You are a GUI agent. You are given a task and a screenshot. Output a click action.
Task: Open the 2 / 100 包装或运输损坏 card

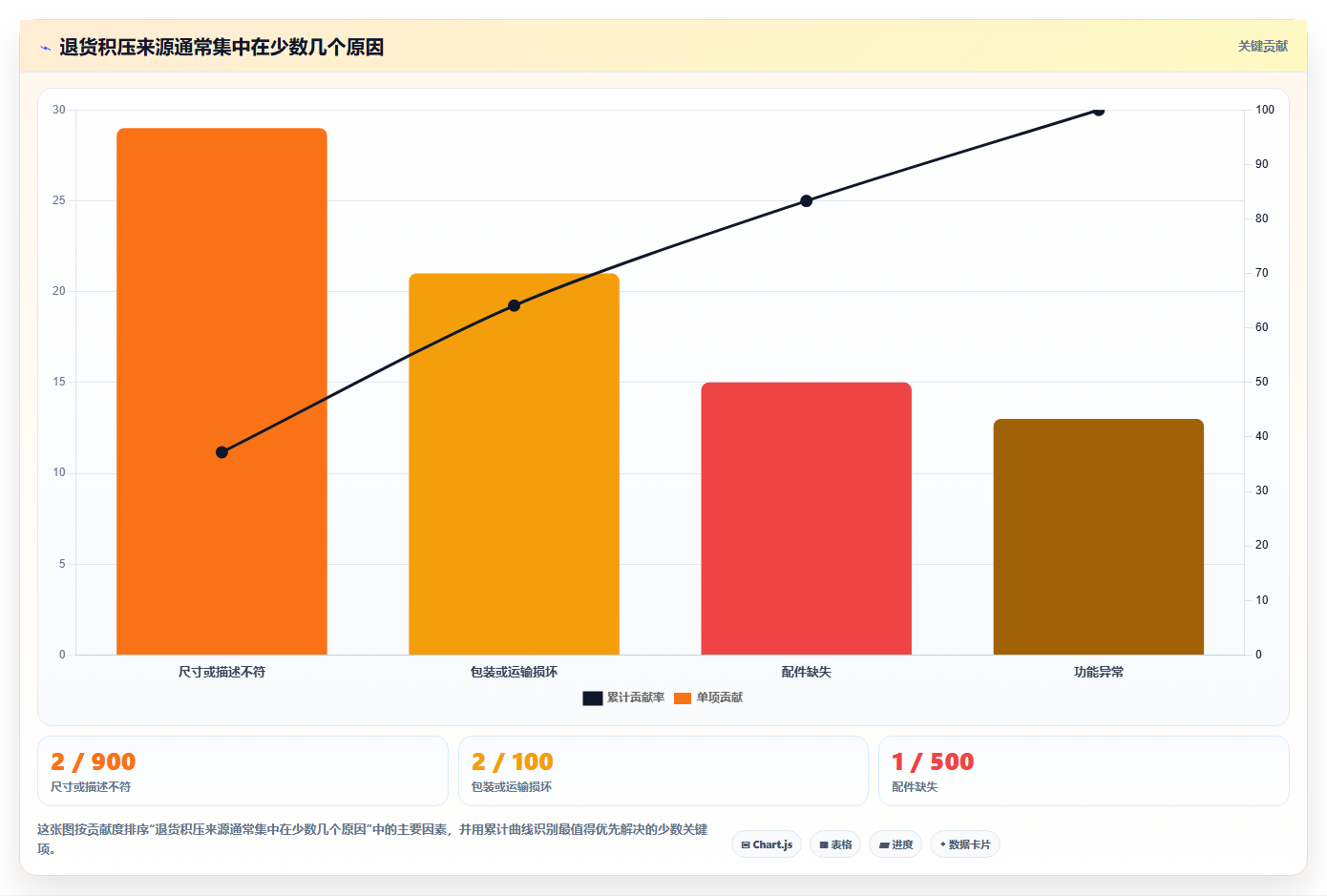pos(663,771)
